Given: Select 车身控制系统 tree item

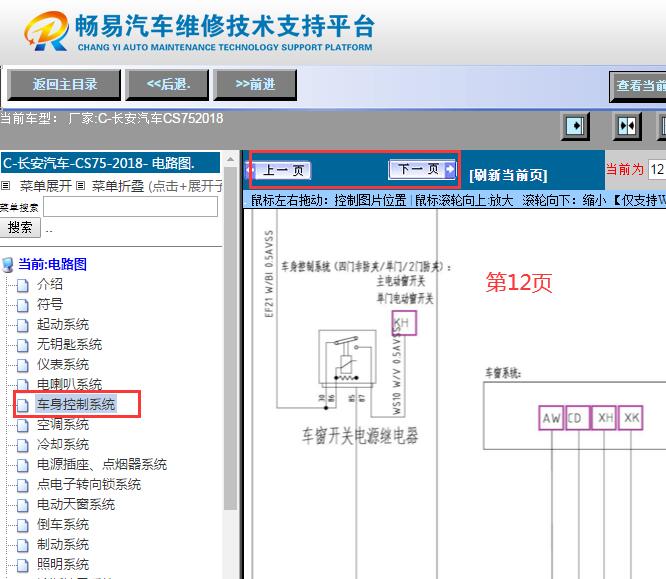Looking at the screenshot, I should (x=76, y=404).
